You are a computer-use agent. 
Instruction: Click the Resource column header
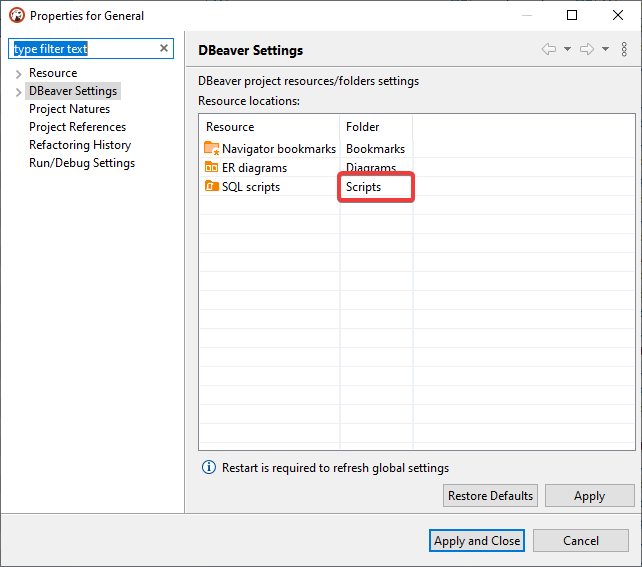tap(269, 127)
